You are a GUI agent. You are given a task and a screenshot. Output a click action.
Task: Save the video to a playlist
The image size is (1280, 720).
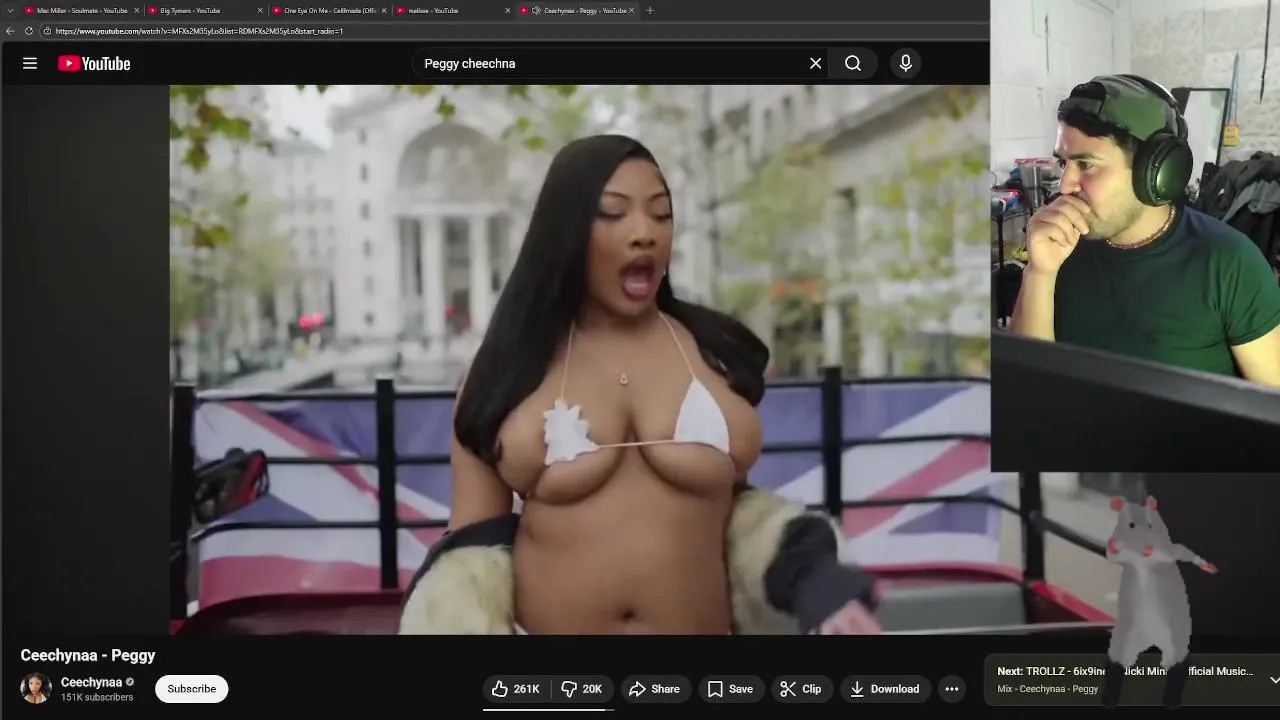point(730,689)
